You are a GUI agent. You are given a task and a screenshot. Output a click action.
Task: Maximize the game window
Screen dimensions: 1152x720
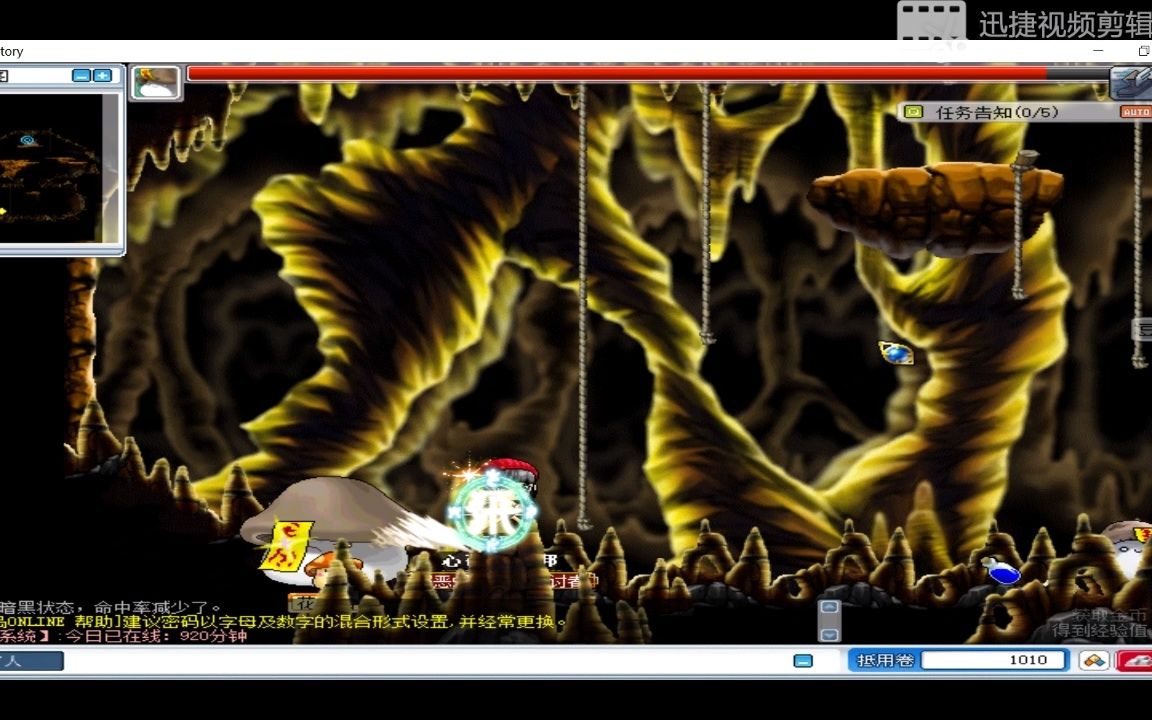(1144, 51)
